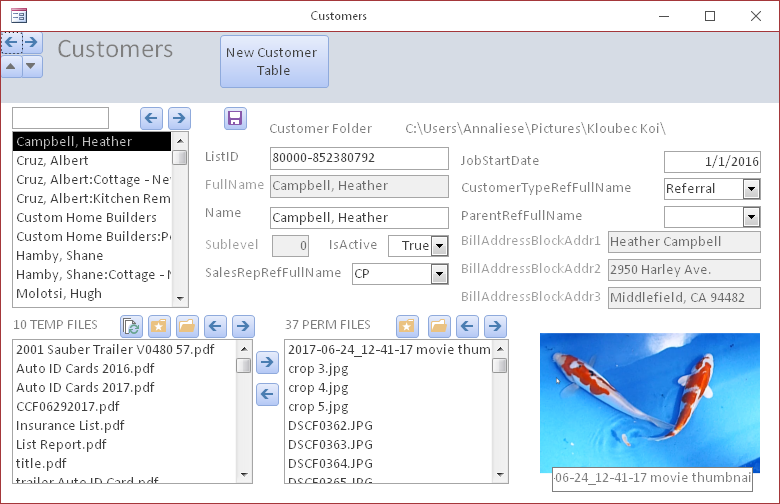Click the right arrow in Temp Files toolbar
The width and height of the screenshot is (780, 504).
[243, 326]
